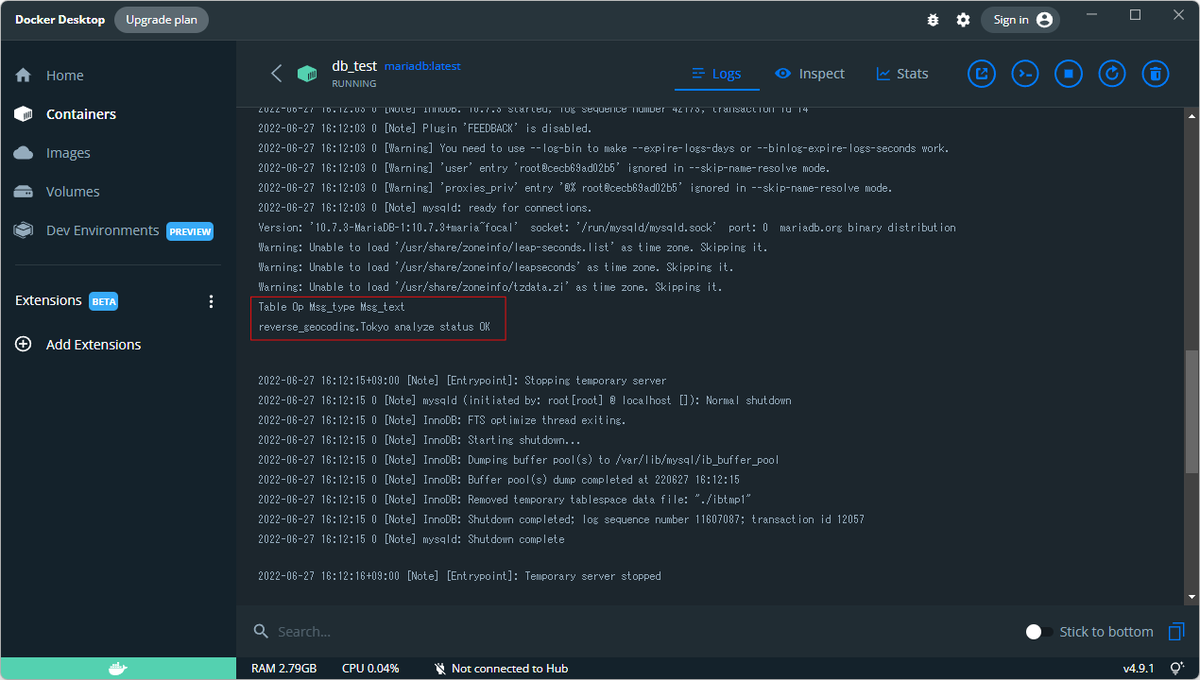This screenshot has height=680, width=1200.
Task: Click the Images cloud icon
Action: click(24, 153)
